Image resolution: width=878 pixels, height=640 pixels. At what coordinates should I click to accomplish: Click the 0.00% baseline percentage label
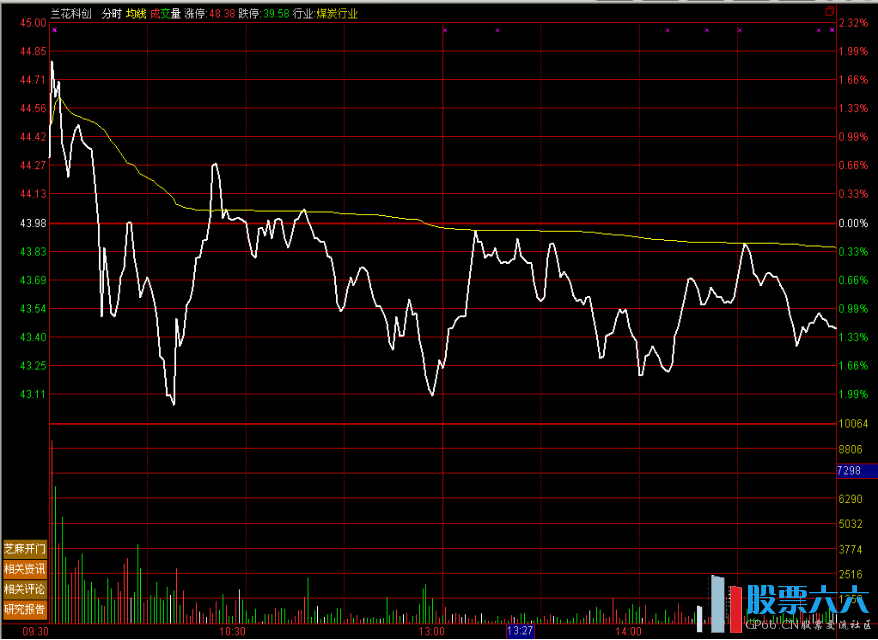[x=852, y=223]
